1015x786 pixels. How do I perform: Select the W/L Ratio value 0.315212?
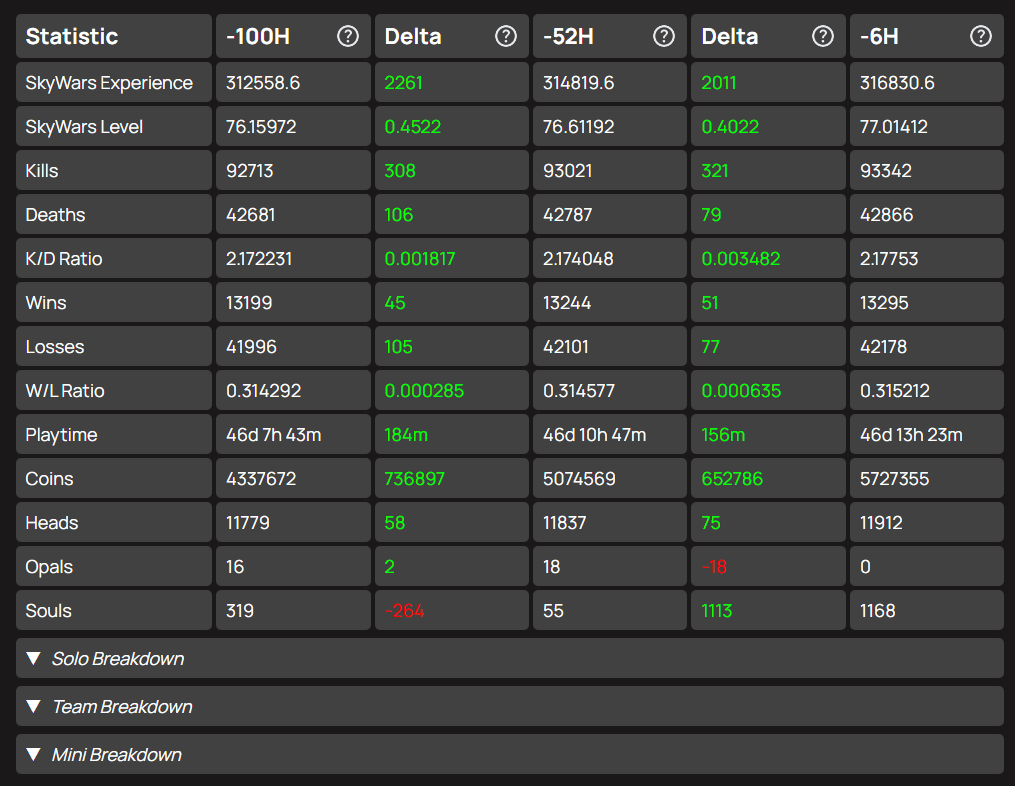[895, 391]
